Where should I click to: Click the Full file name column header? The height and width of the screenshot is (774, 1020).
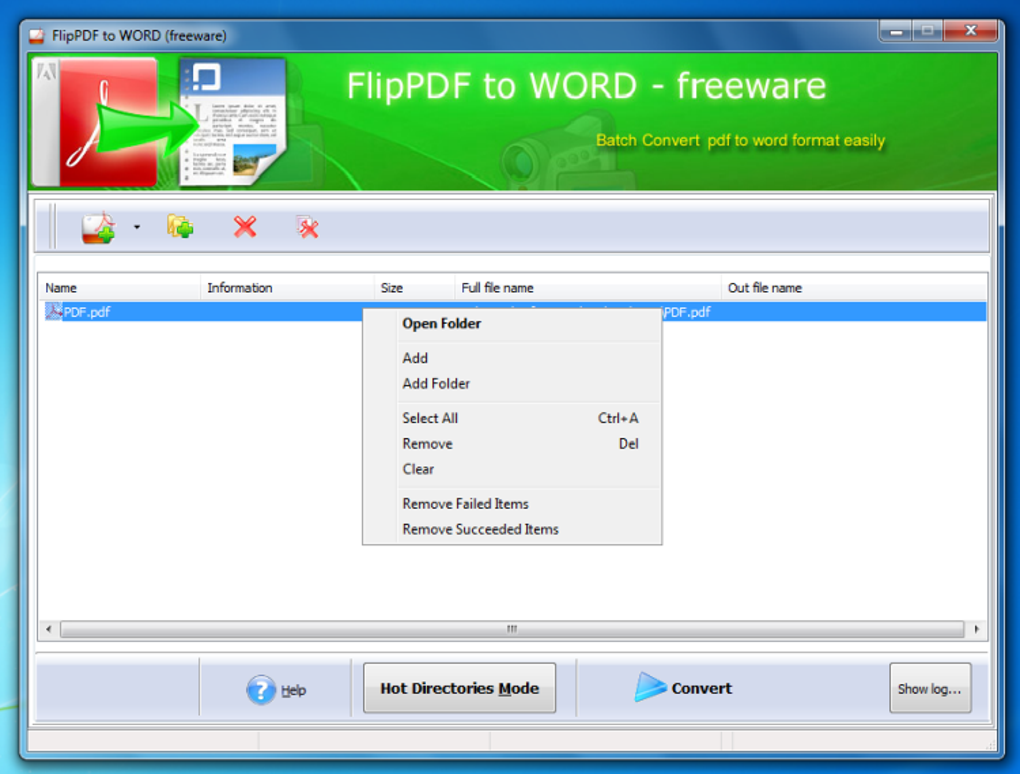tap(587, 288)
